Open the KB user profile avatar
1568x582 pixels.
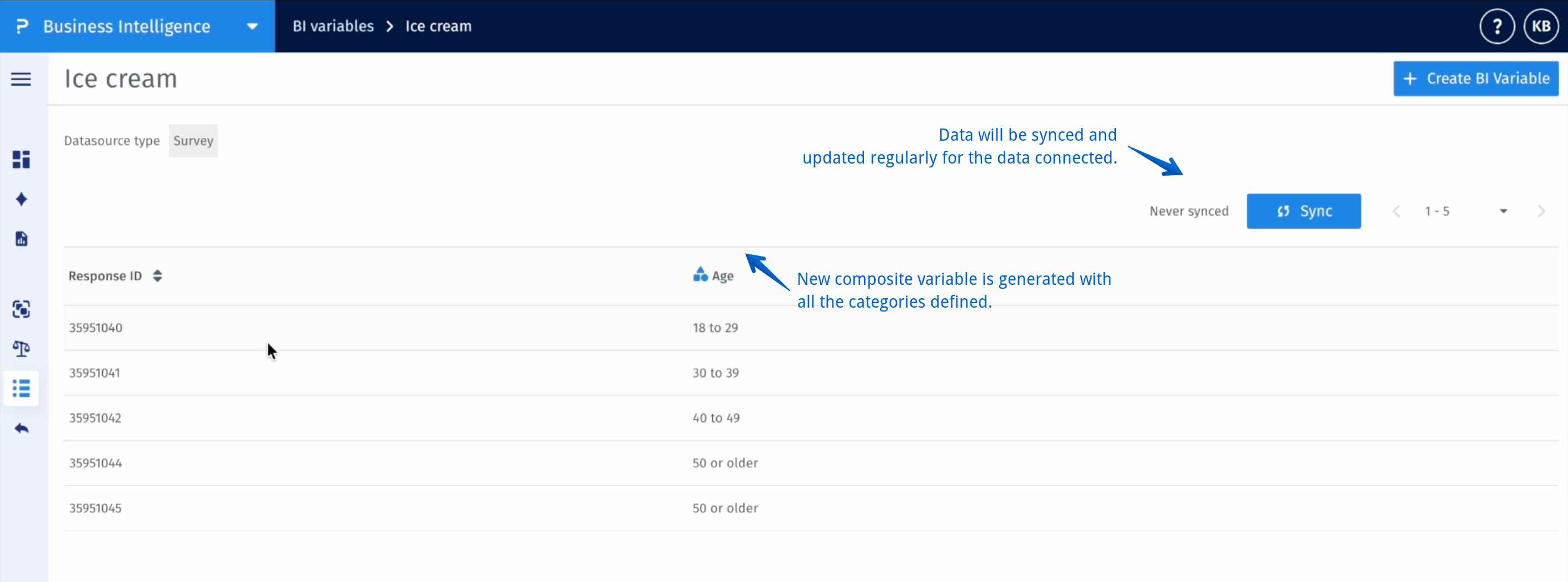(x=1541, y=26)
